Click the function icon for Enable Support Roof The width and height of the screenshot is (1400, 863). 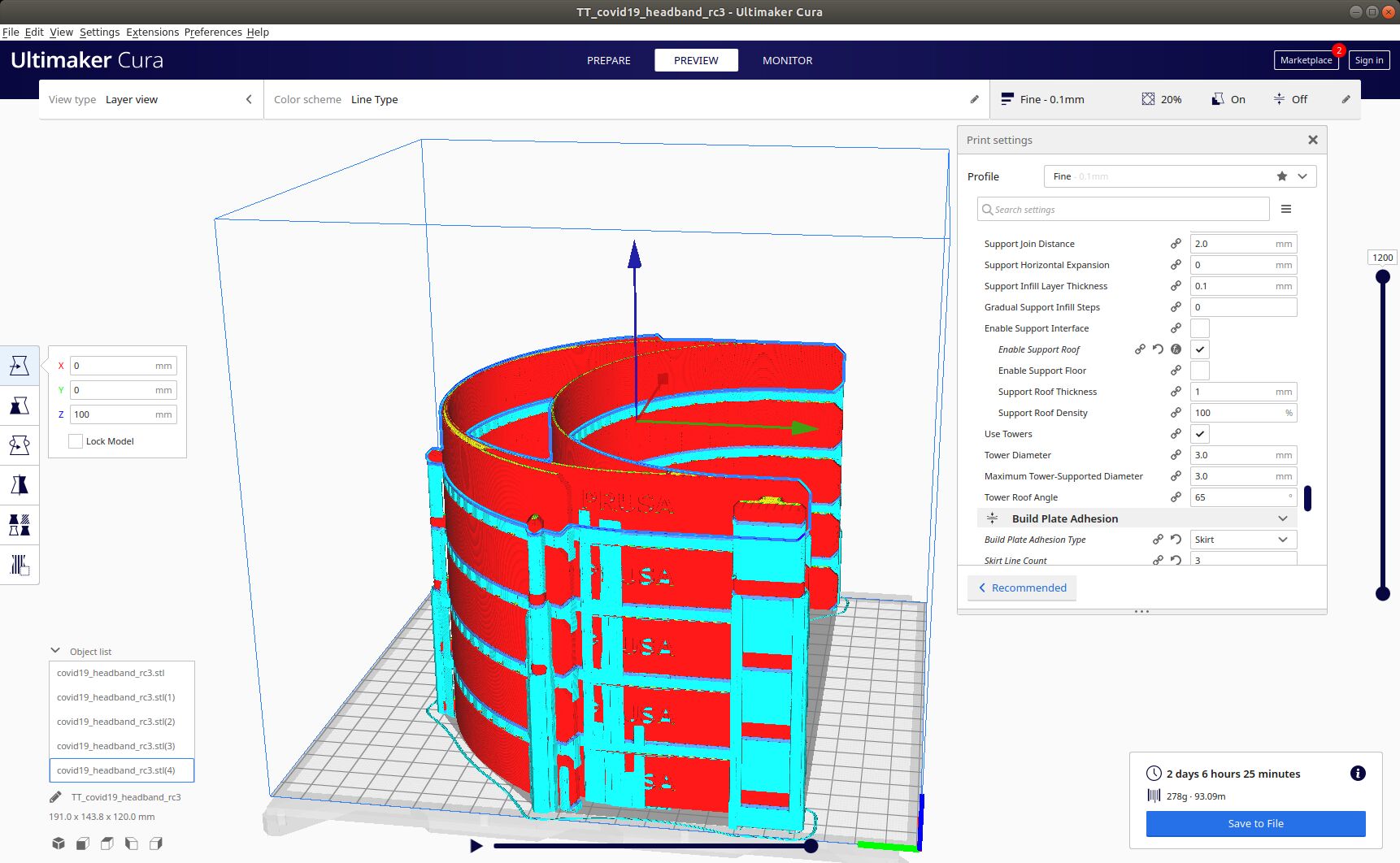coord(1176,349)
